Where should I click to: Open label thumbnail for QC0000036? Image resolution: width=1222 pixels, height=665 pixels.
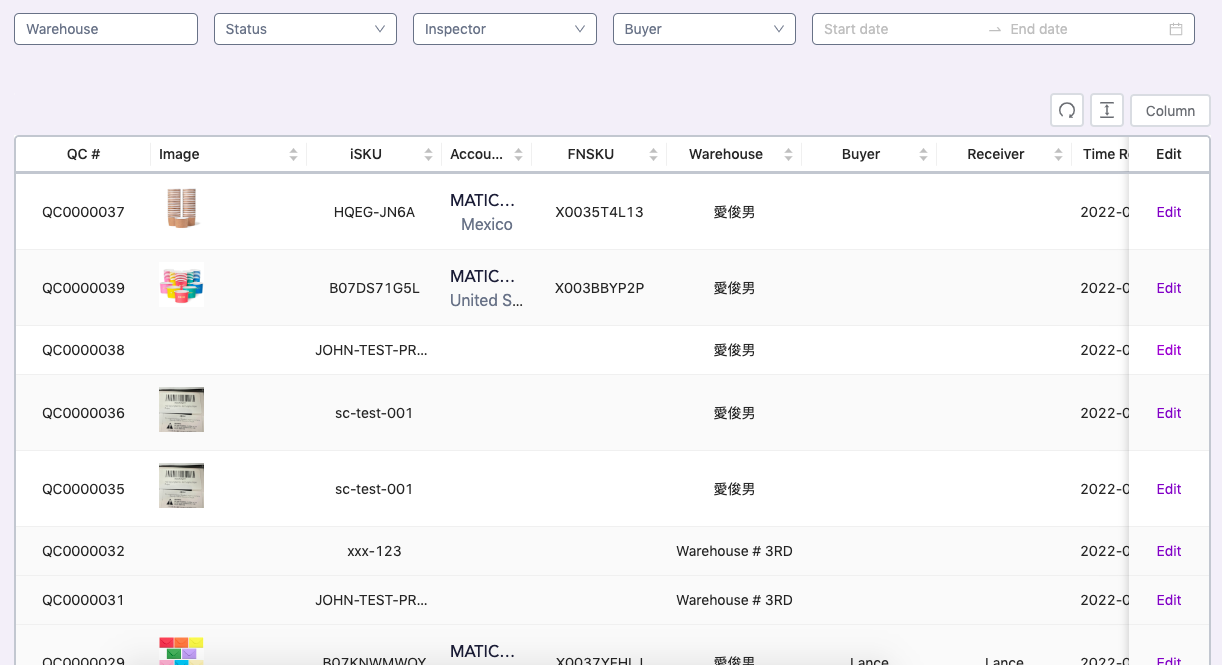click(181, 410)
